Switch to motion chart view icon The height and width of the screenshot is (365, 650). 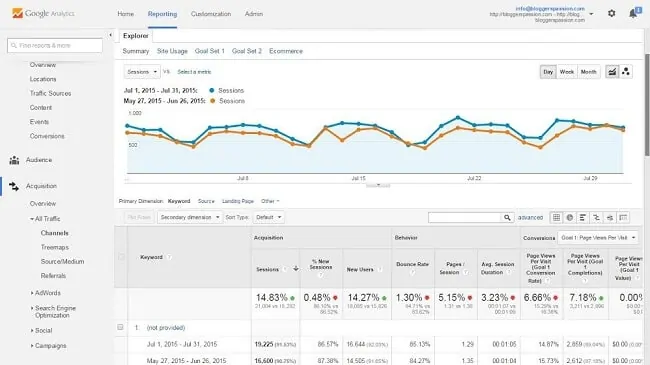626,72
